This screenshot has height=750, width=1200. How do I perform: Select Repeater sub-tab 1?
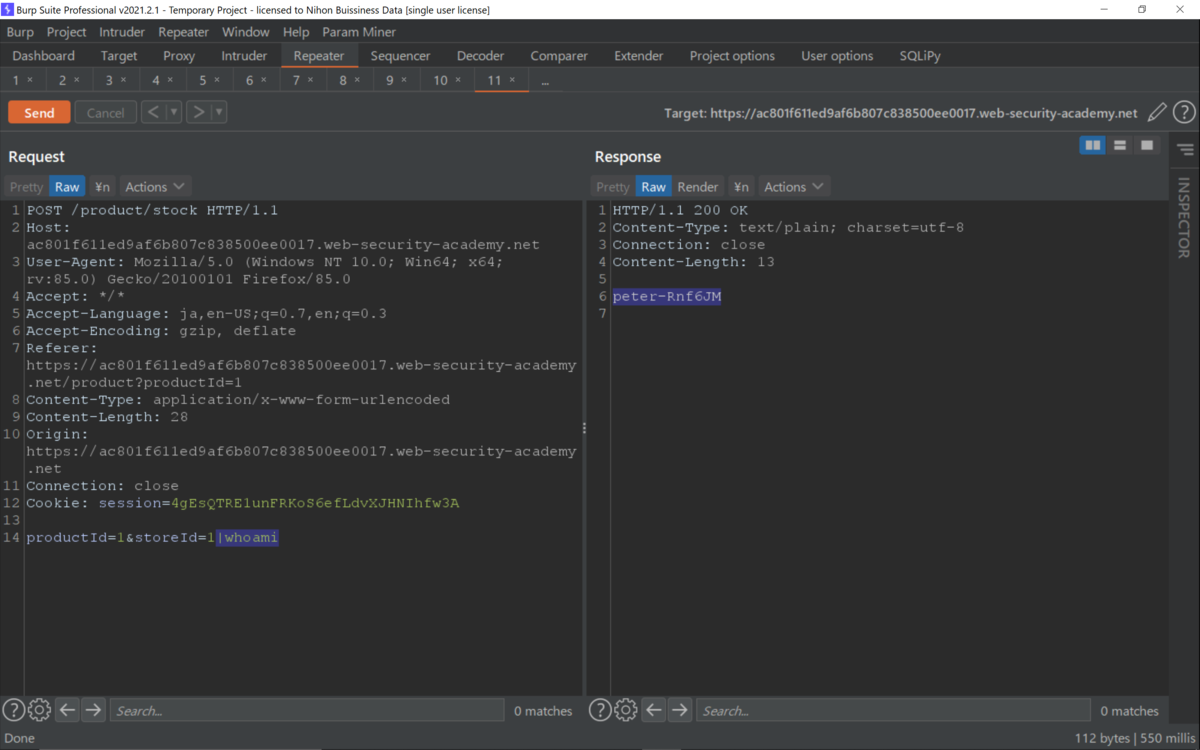[16, 80]
